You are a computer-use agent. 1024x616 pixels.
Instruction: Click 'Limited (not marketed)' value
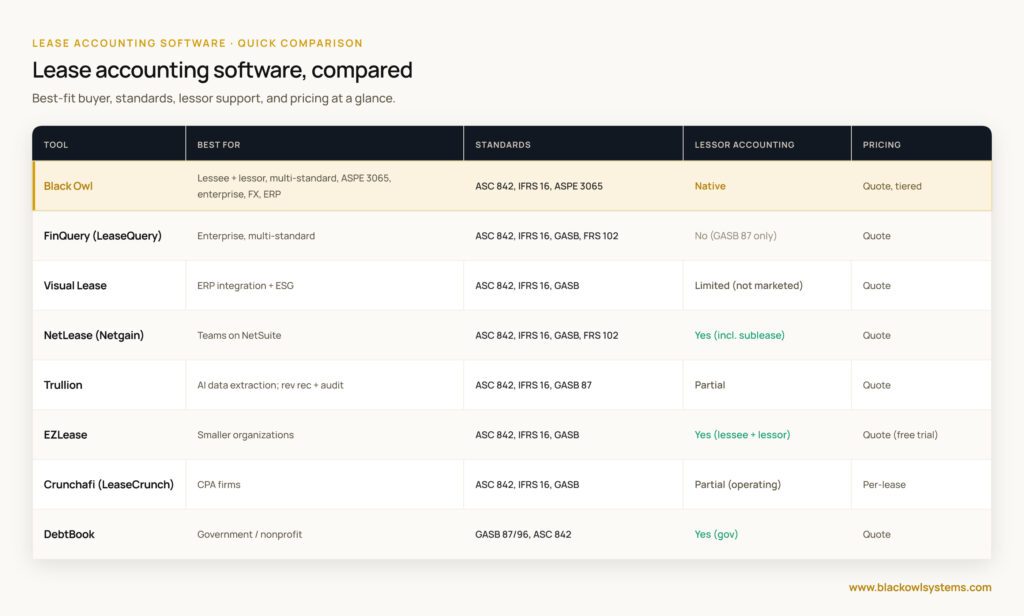point(748,285)
